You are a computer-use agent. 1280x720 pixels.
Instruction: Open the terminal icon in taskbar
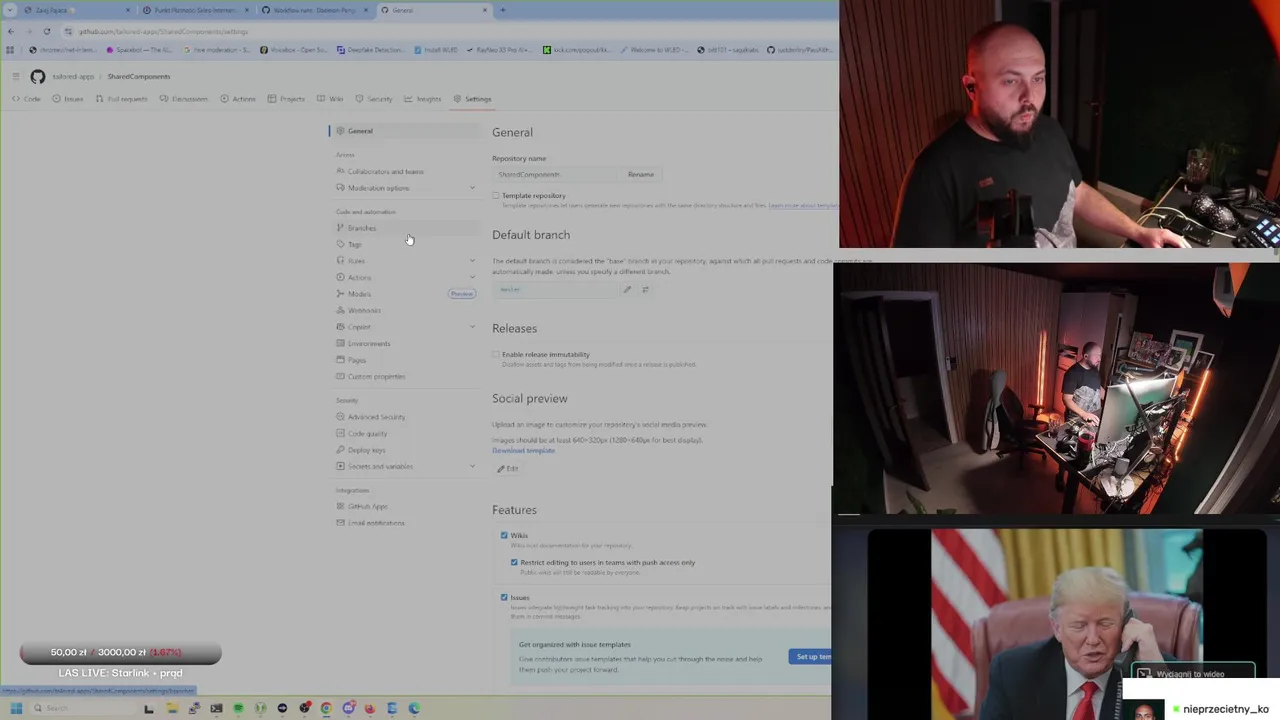pos(216,708)
